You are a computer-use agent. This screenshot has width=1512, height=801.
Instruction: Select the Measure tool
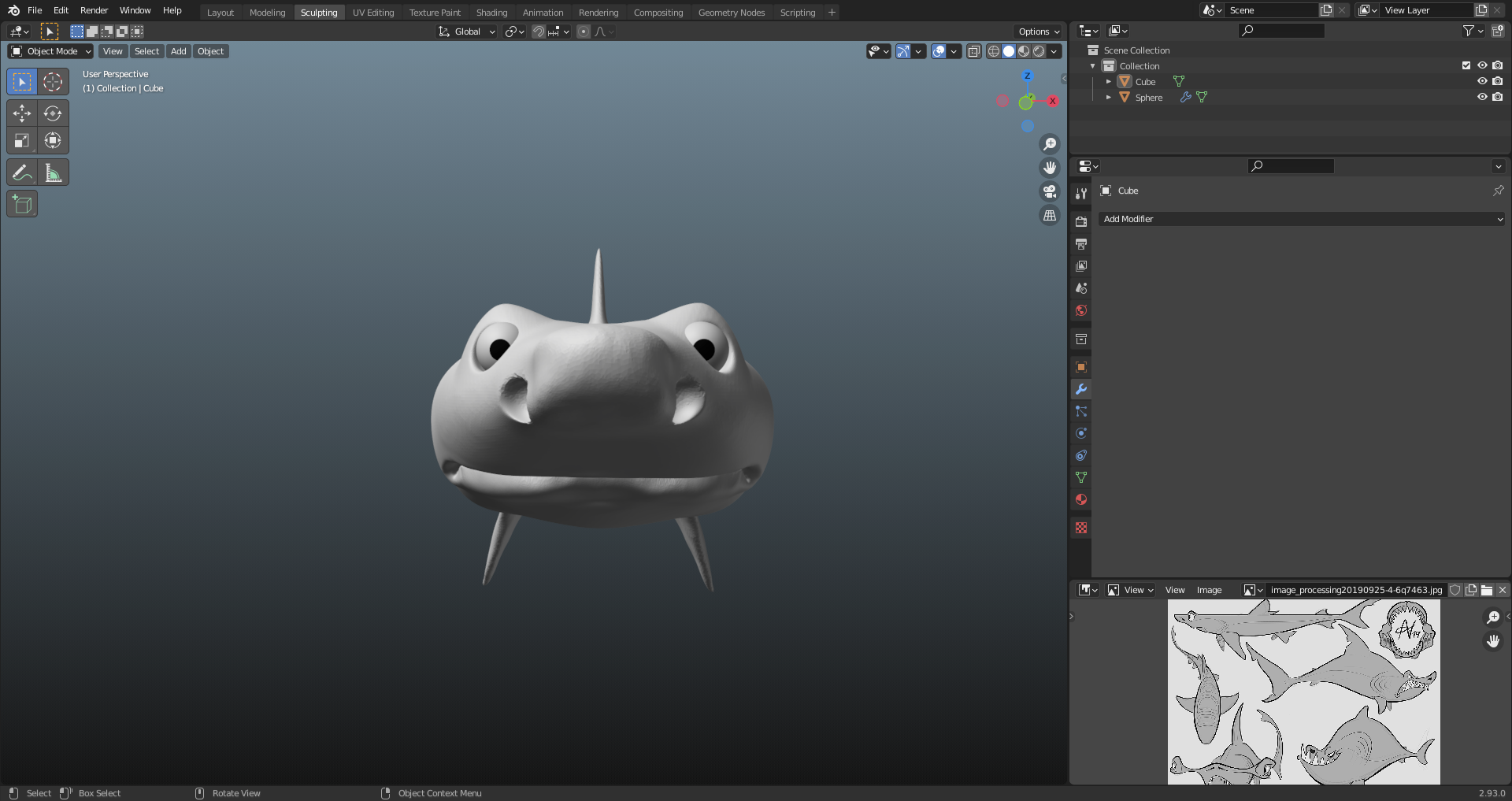tap(53, 172)
